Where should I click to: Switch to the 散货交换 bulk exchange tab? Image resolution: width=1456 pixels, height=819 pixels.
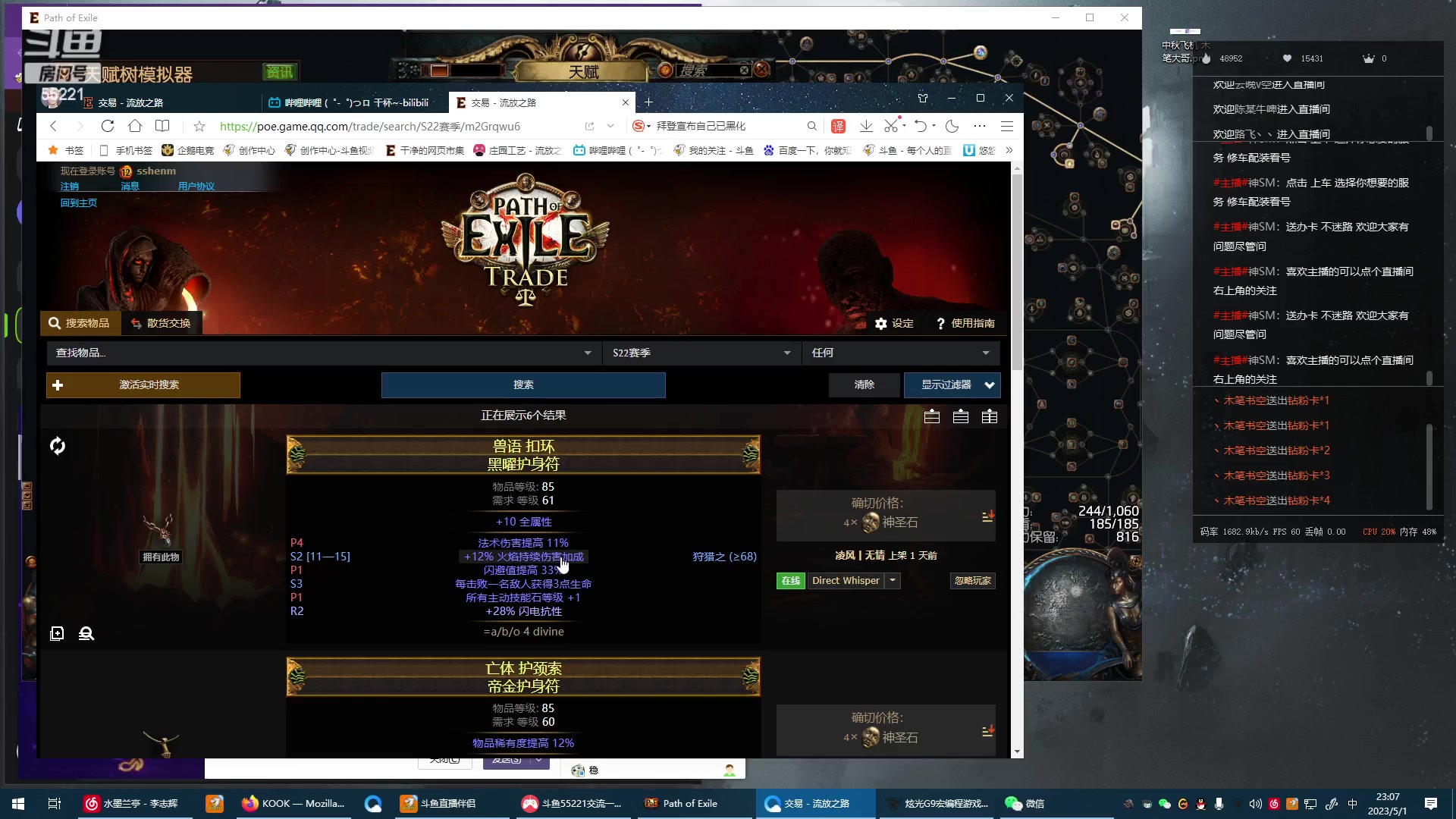pos(161,323)
